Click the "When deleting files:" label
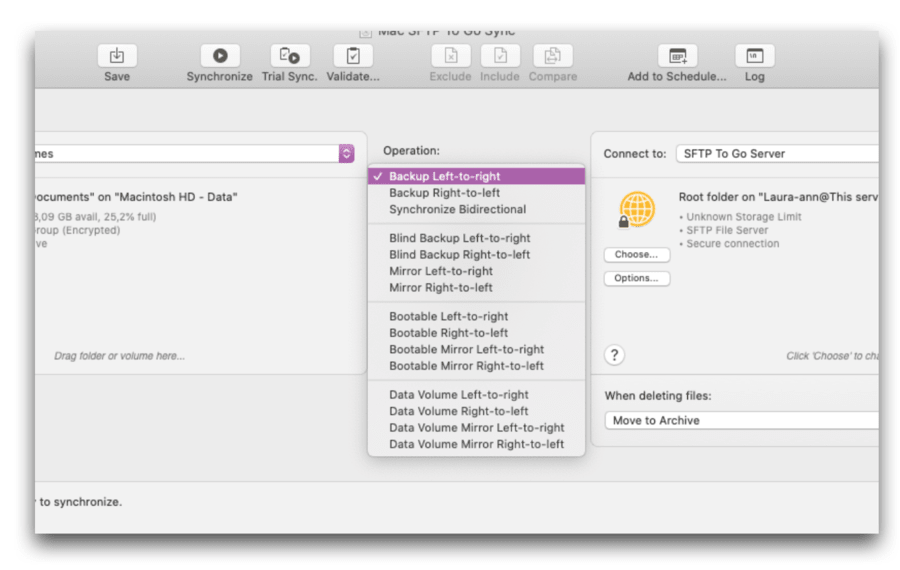900x570 pixels. (x=658, y=395)
